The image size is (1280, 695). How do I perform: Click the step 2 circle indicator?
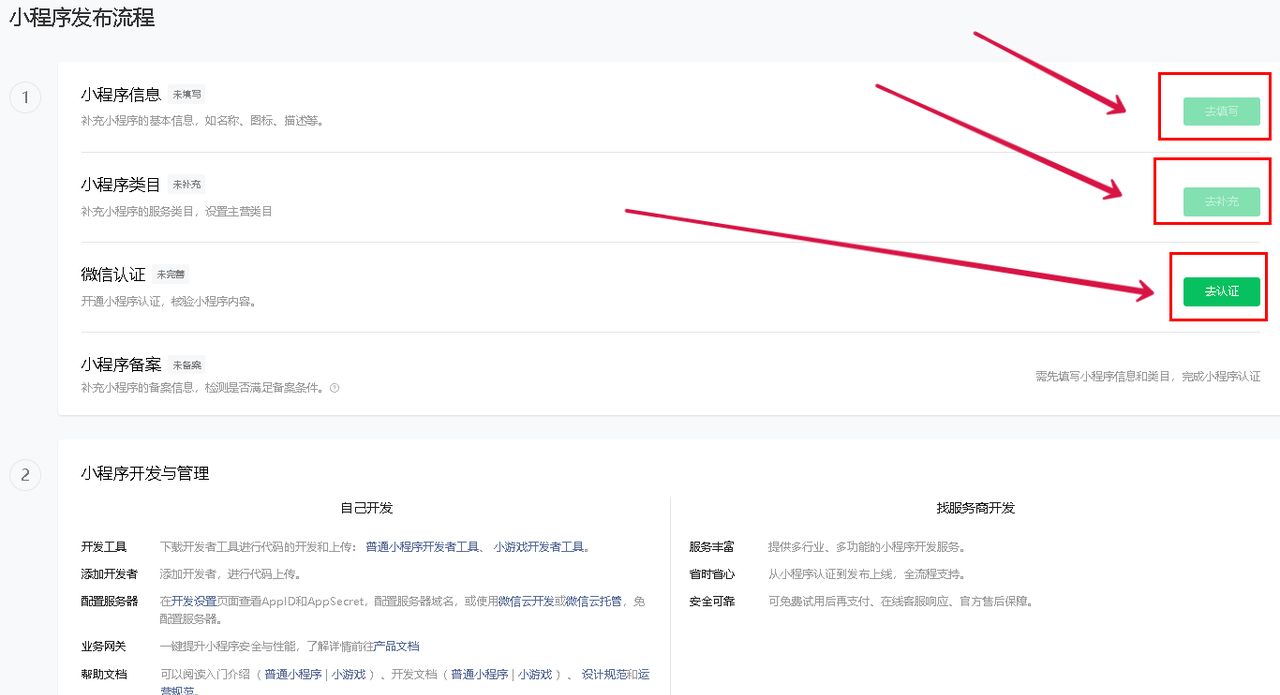click(x=25, y=475)
